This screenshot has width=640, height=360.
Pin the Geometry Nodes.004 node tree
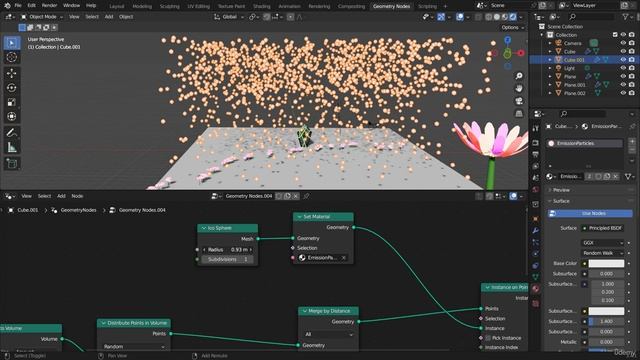(306, 196)
